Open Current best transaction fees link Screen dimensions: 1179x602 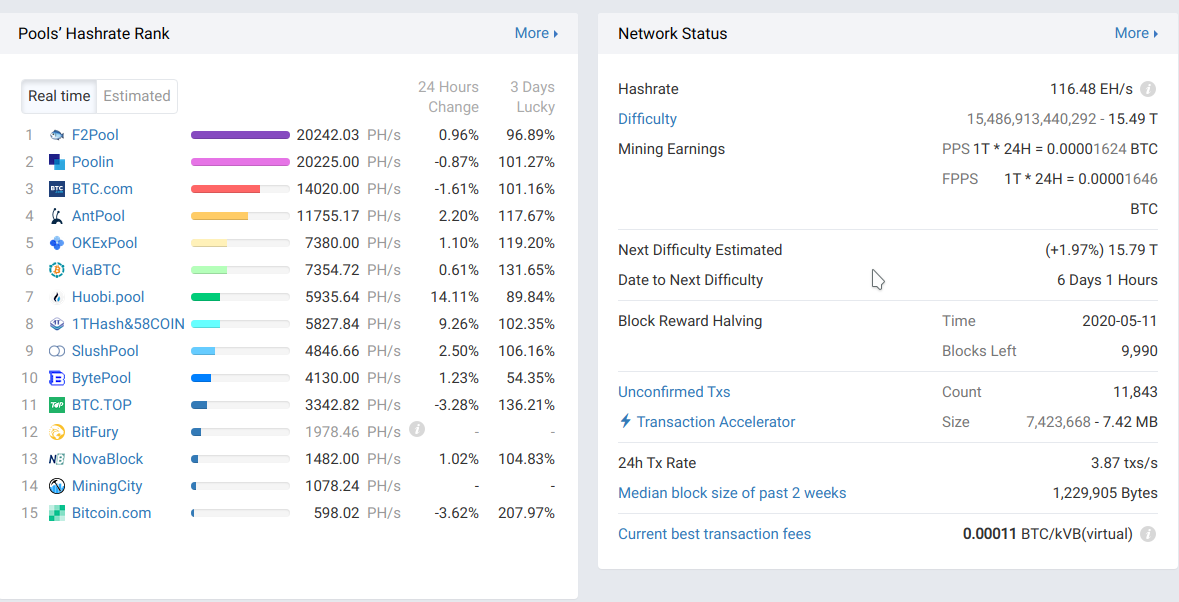pos(714,534)
